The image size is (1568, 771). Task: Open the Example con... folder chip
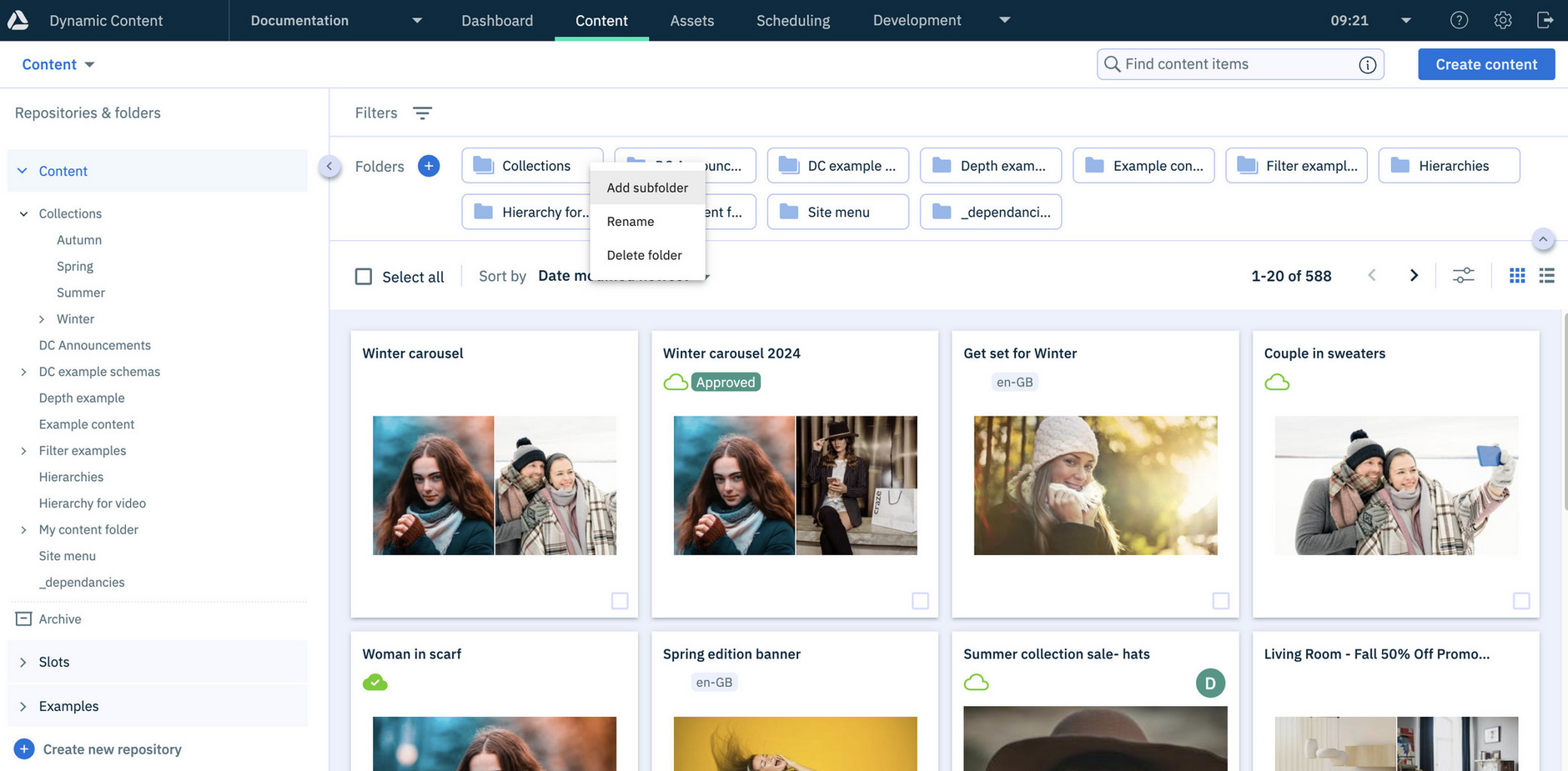(1143, 166)
